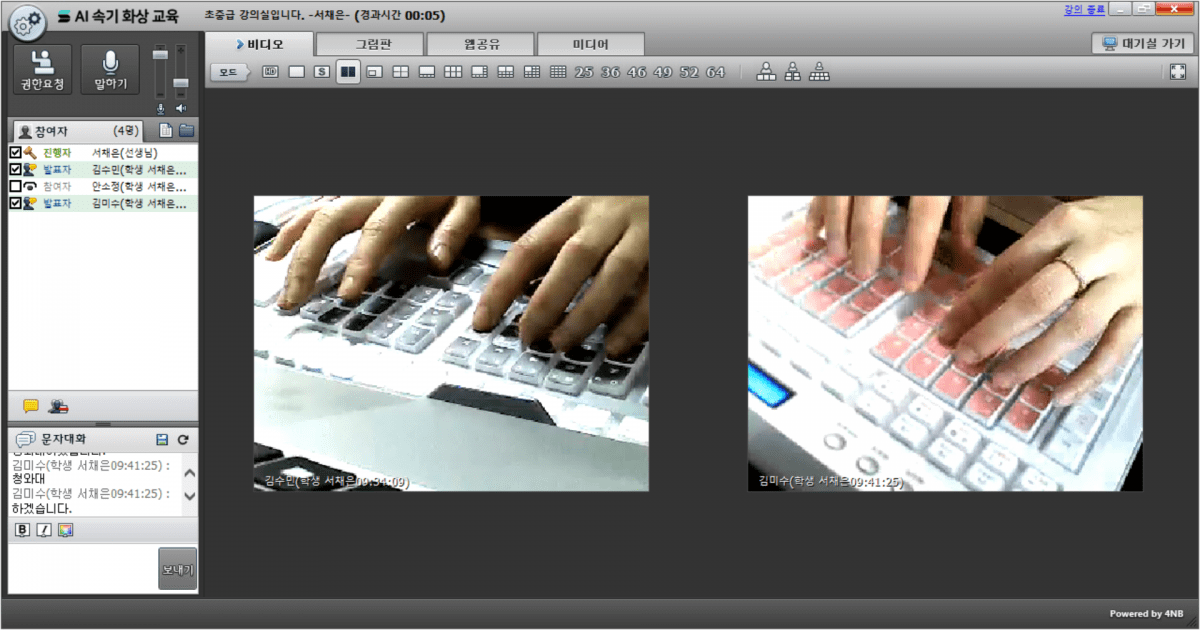Check the 참여자 안소정 checkbox

coord(15,187)
